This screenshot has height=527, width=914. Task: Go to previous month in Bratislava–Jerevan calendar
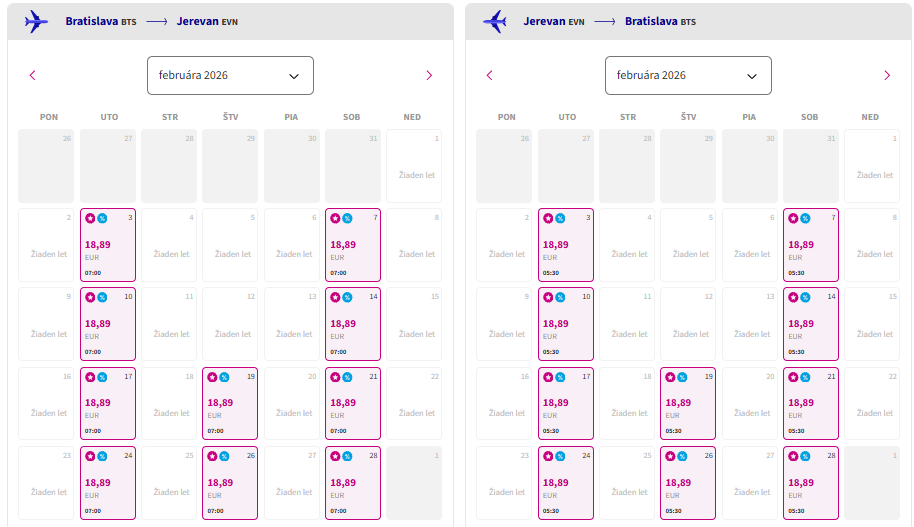pyautogui.click(x=32, y=75)
